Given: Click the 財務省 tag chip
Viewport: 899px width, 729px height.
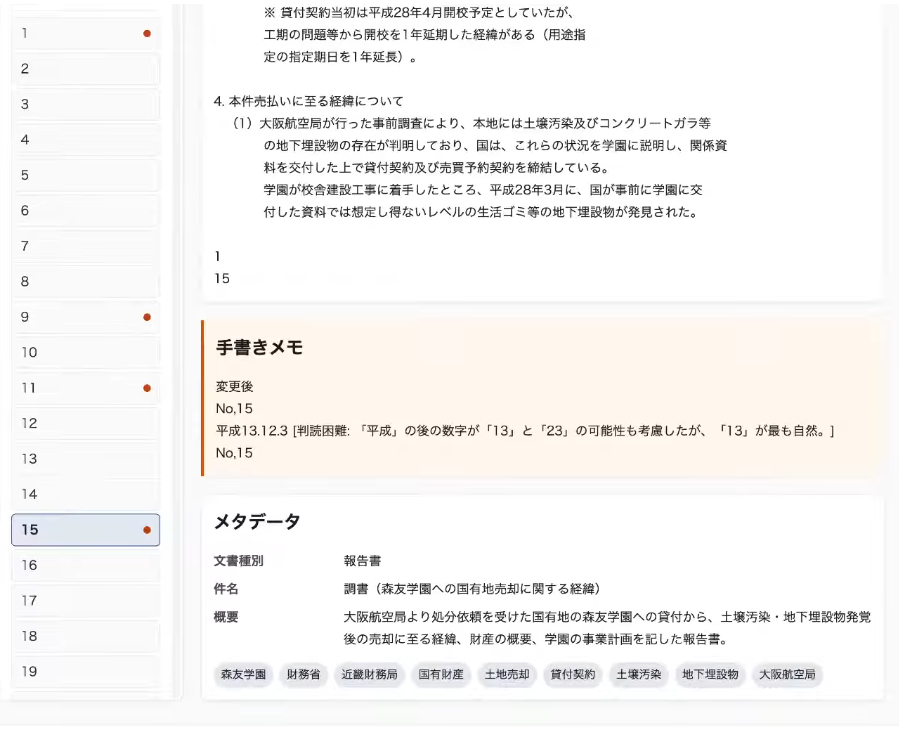Looking at the screenshot, I should tap(303, 675).
